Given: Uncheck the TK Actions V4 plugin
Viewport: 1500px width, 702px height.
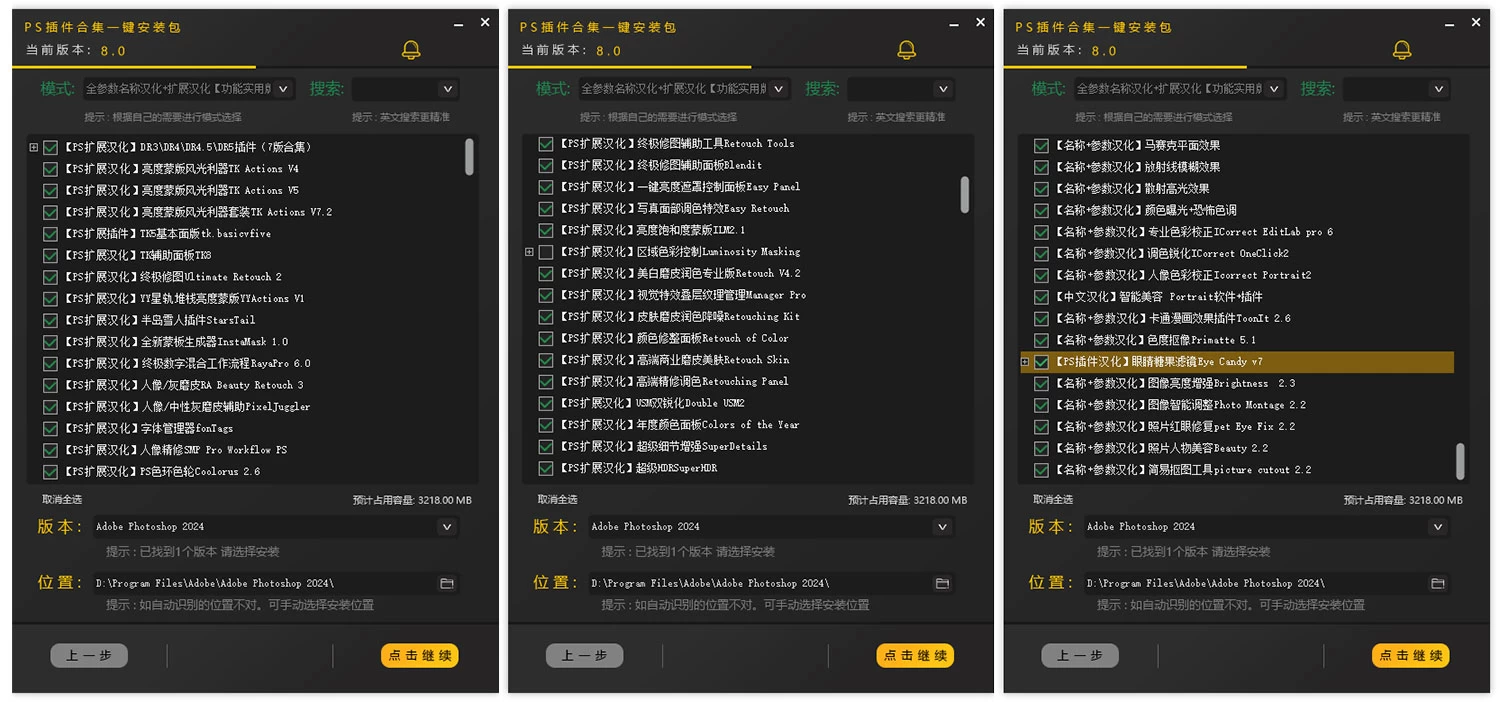Looking at the screenshot, I should (x=48, y=169).
